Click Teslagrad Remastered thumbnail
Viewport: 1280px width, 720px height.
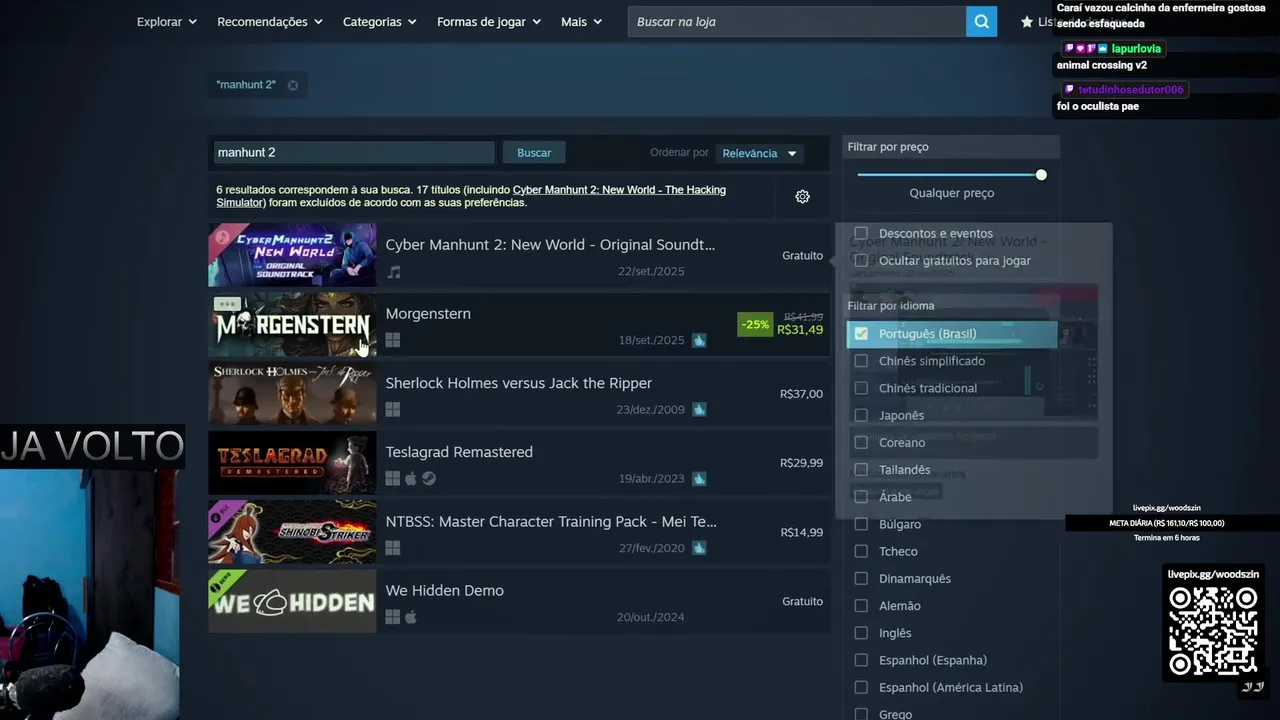pyautogui.click(x=292, y=463)
